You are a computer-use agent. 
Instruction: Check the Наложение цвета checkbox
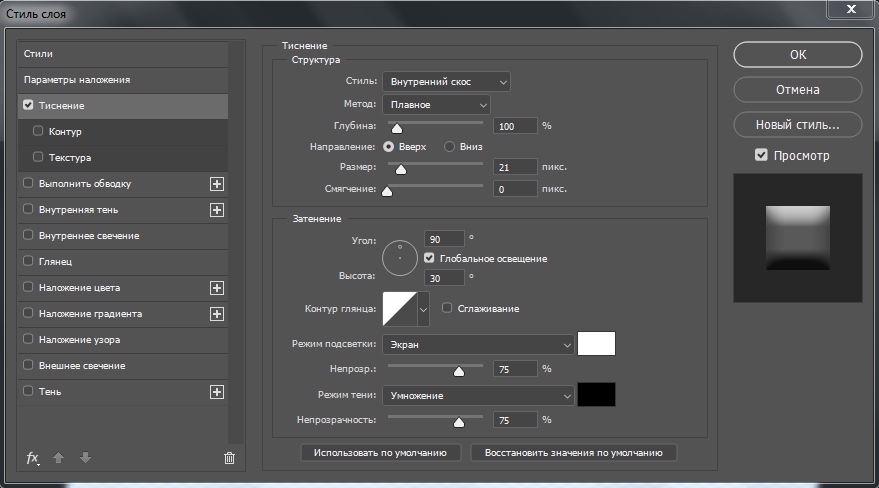[x=28, y=287]
